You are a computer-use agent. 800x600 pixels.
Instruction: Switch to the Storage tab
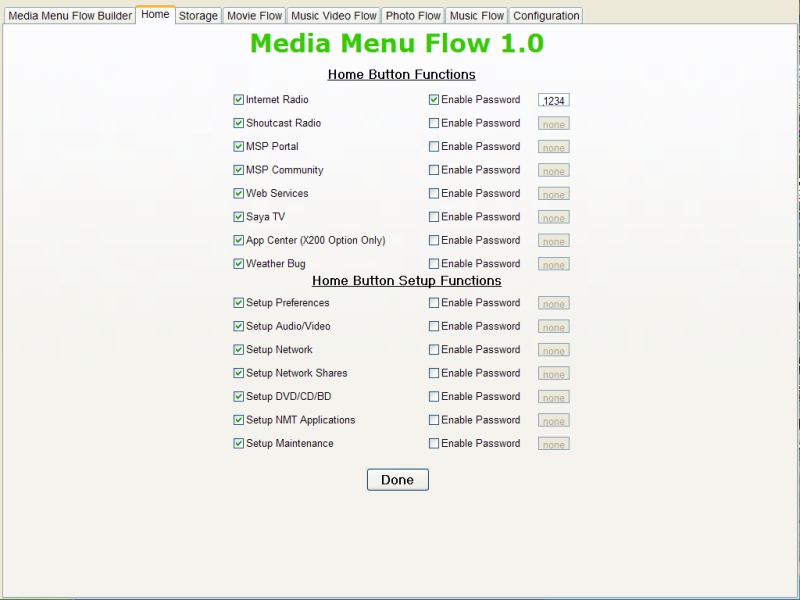click(x=198, y=16)
